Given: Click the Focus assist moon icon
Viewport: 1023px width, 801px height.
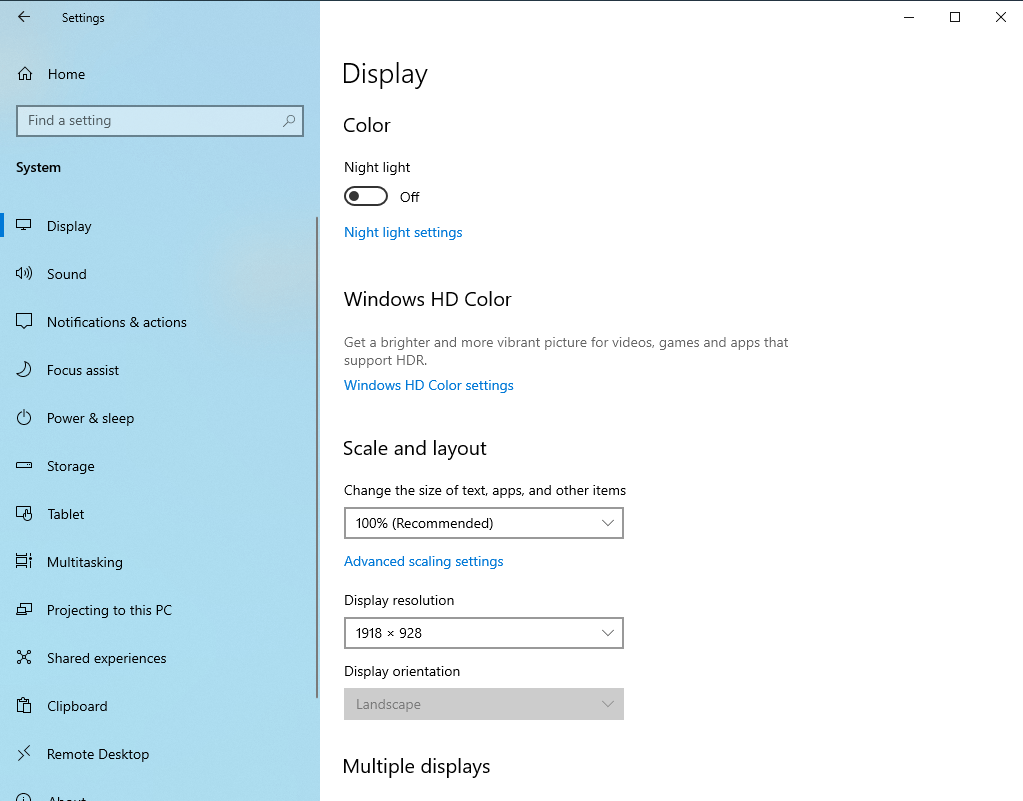Looking at the screenshot, I should [25, 370].
